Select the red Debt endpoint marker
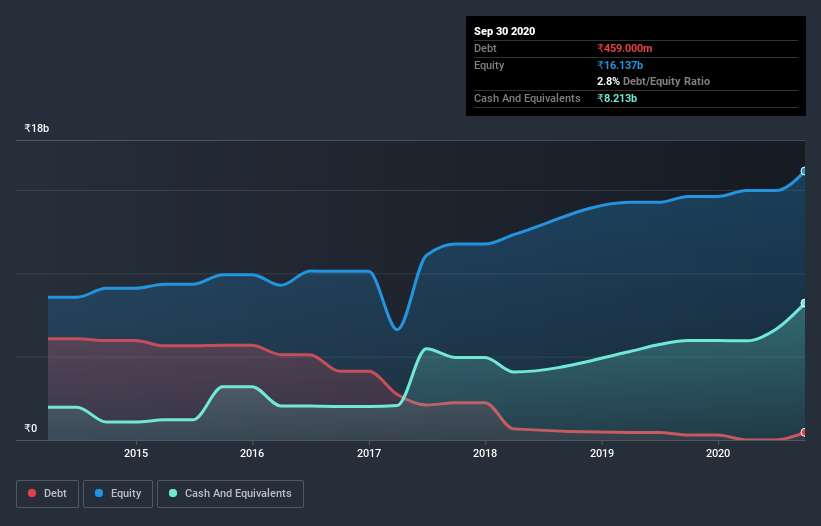Viewport: 821px width, 526px height. point(804,432)
